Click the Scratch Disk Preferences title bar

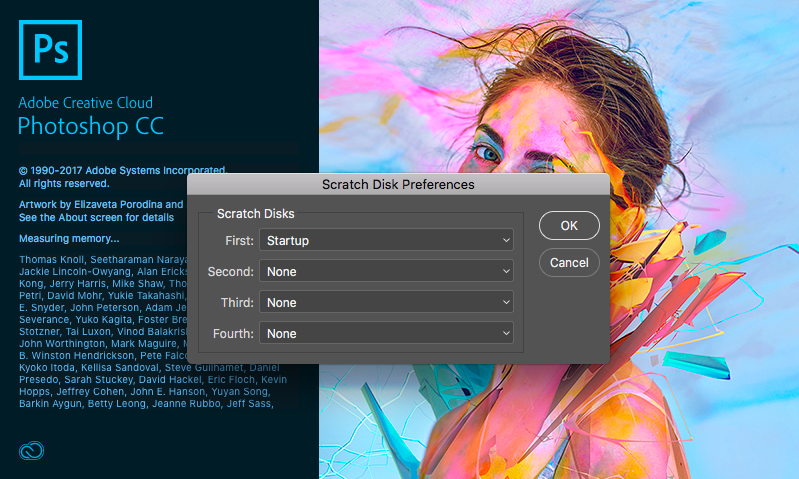click(398, 184)
